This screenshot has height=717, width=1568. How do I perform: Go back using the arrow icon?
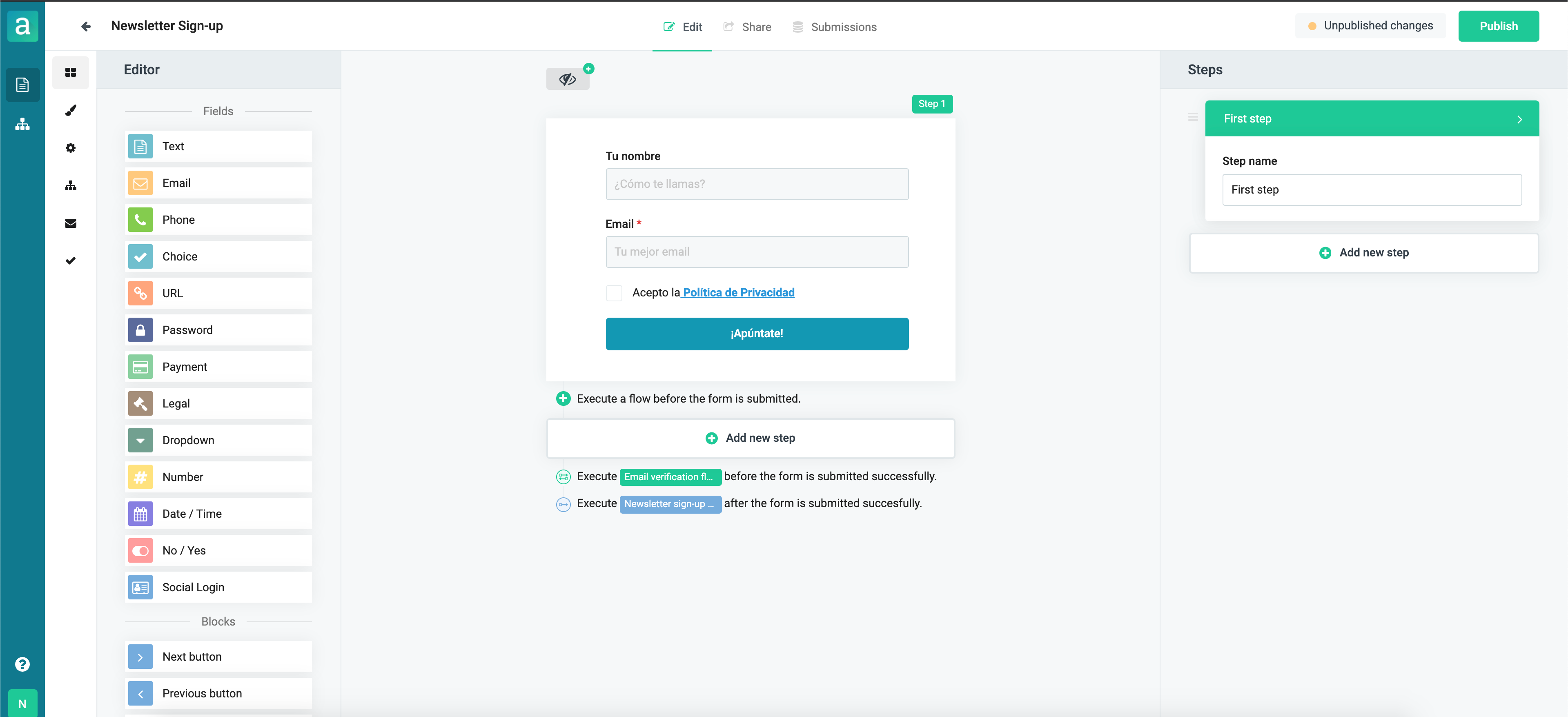[86, 26]
